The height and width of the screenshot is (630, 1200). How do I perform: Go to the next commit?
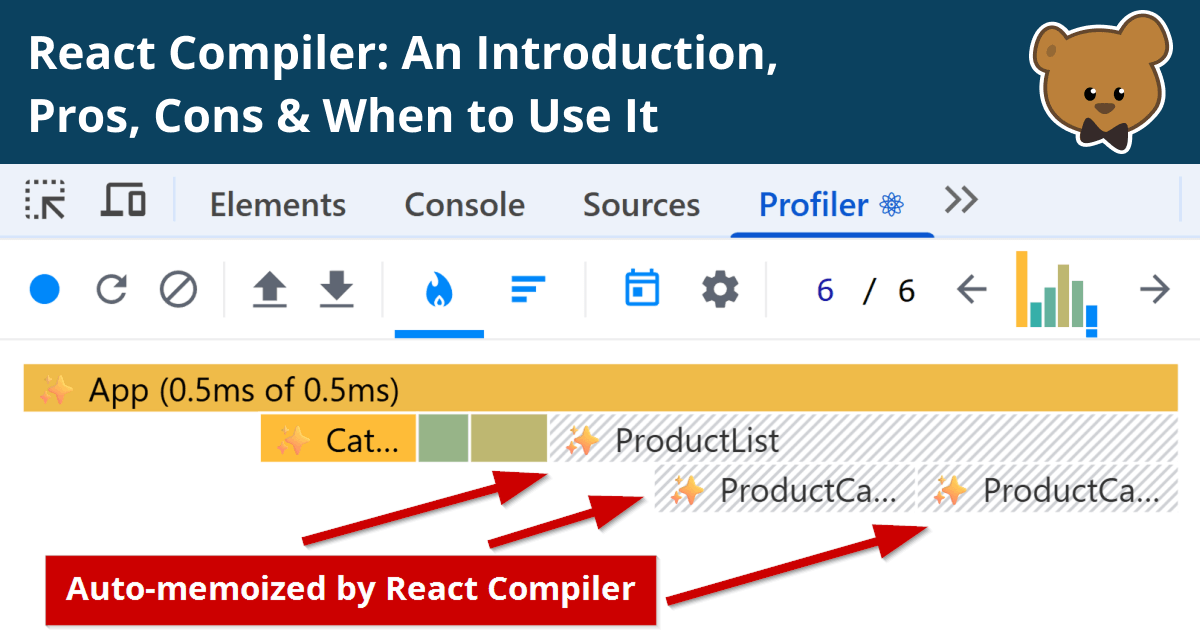pyautogui.click(x=1155, y=290)
